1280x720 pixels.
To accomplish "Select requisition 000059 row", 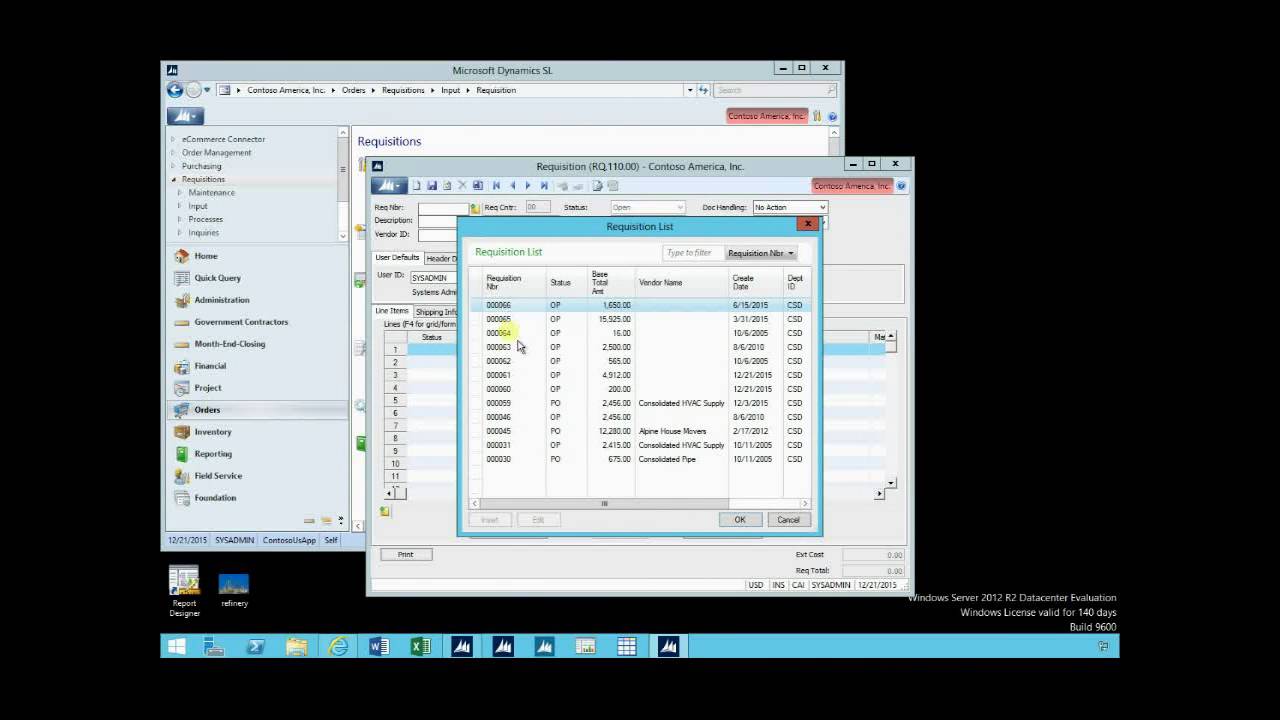I will [638, 403].
